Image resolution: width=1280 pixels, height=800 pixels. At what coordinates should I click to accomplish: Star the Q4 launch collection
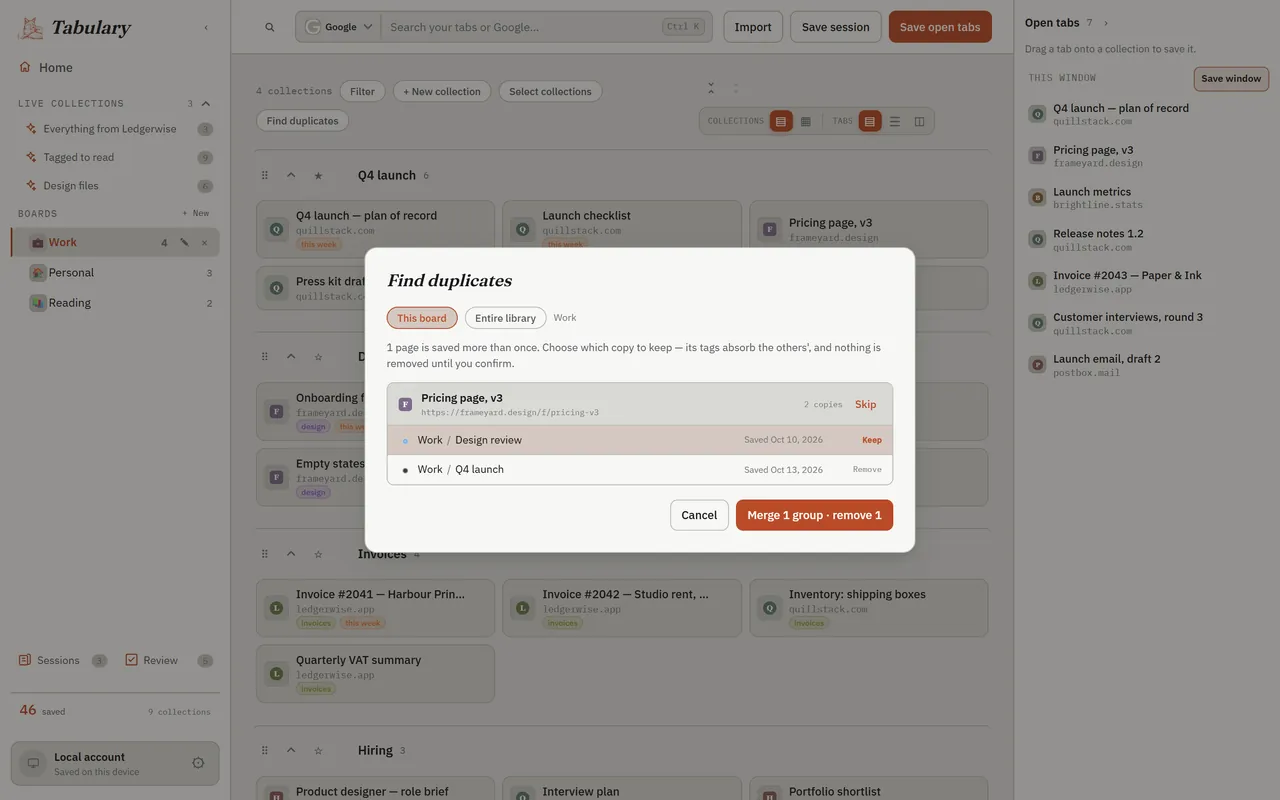click(x=318, y=175)
